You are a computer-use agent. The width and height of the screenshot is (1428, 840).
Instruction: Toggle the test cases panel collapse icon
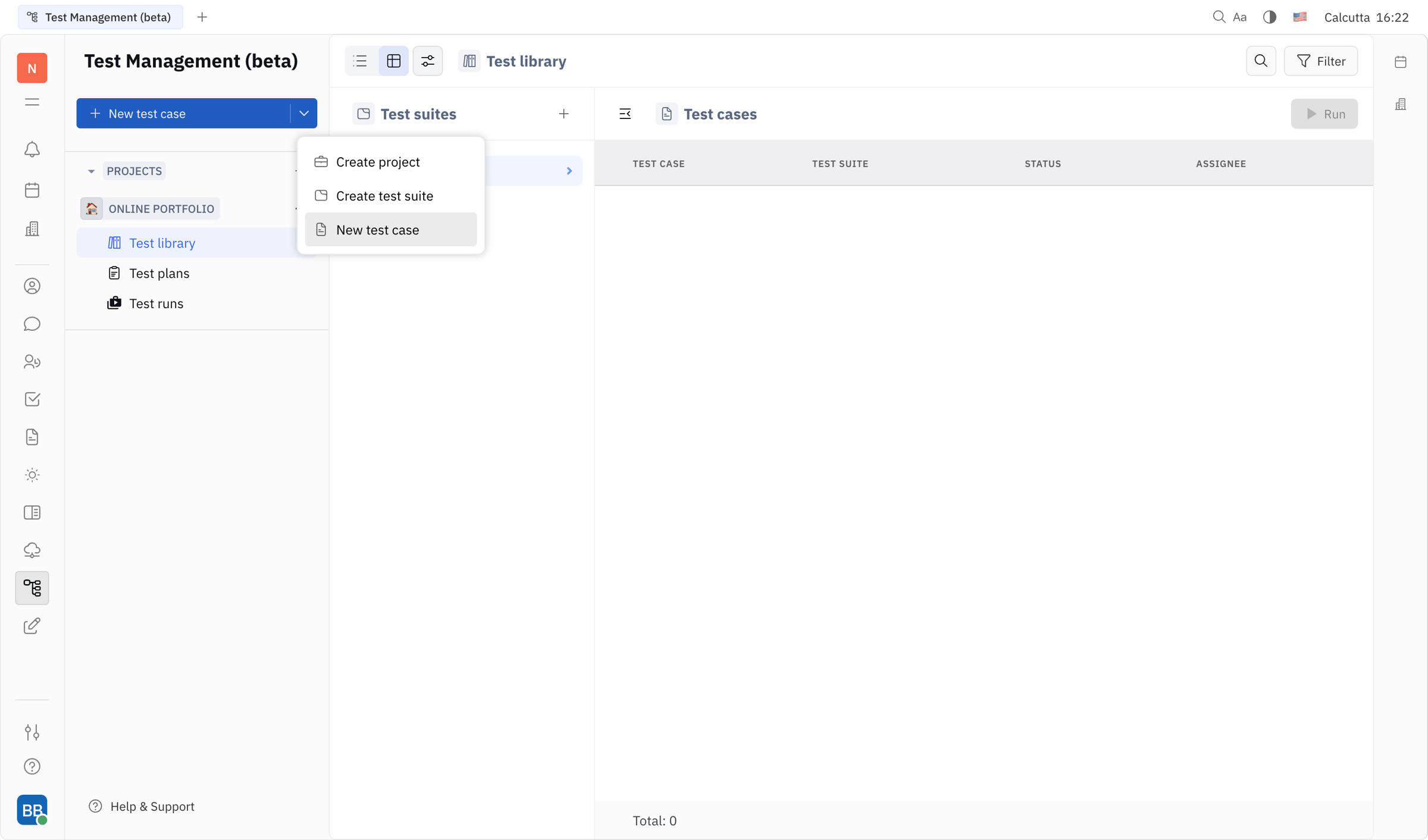pos(625,114)
